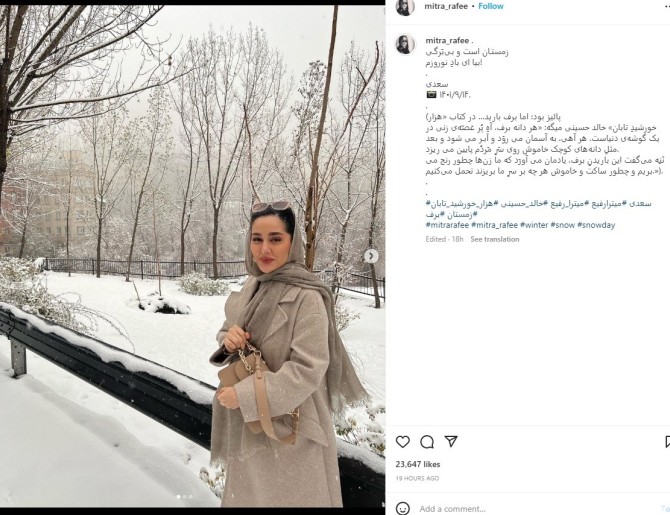Open mitra_rafee username in header
The width and height of the screenshot is (670, 515).
(x=446, y=6)
